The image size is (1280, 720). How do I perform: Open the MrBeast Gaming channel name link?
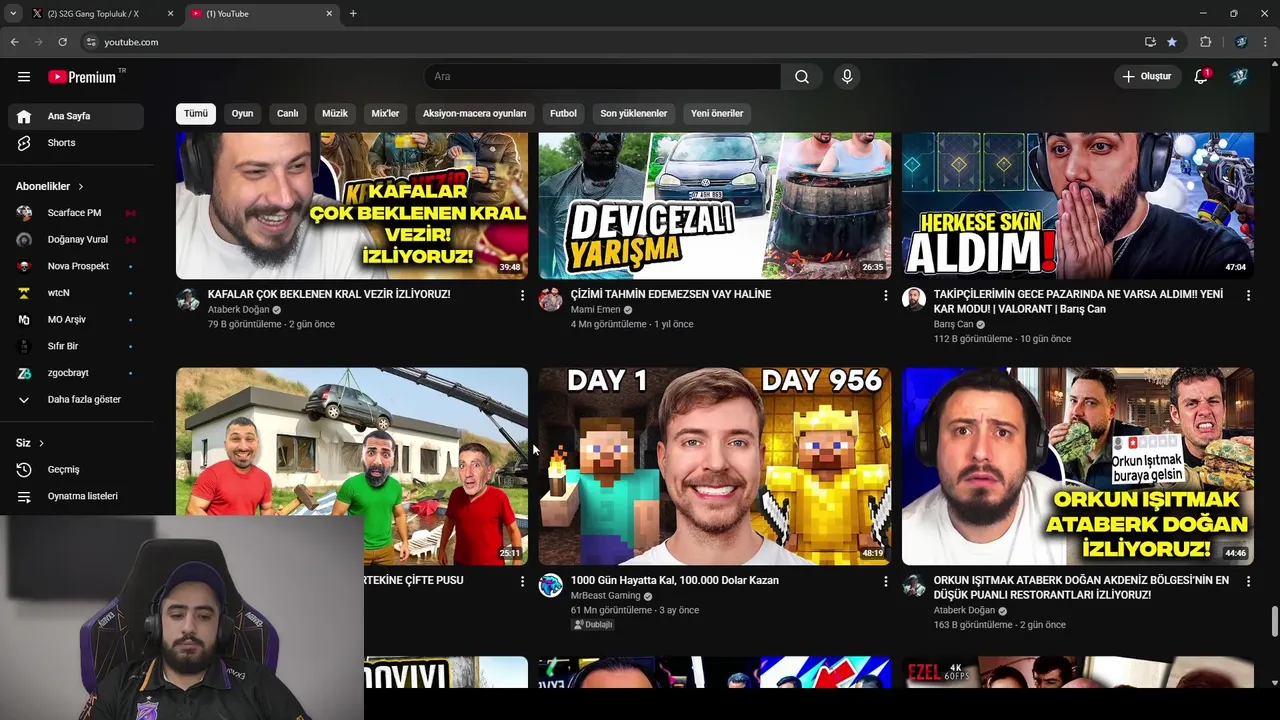605,596
